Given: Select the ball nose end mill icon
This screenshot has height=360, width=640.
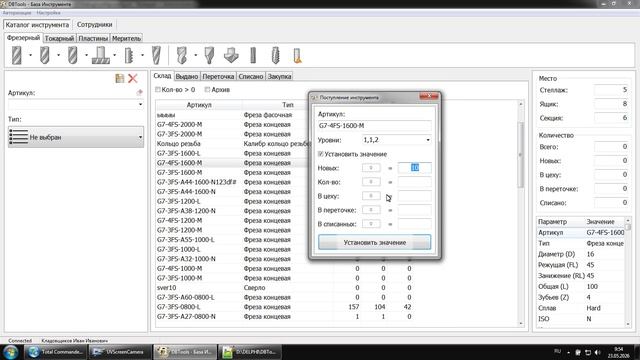Looking at the screenshot, I should click(x=73, y=55).
